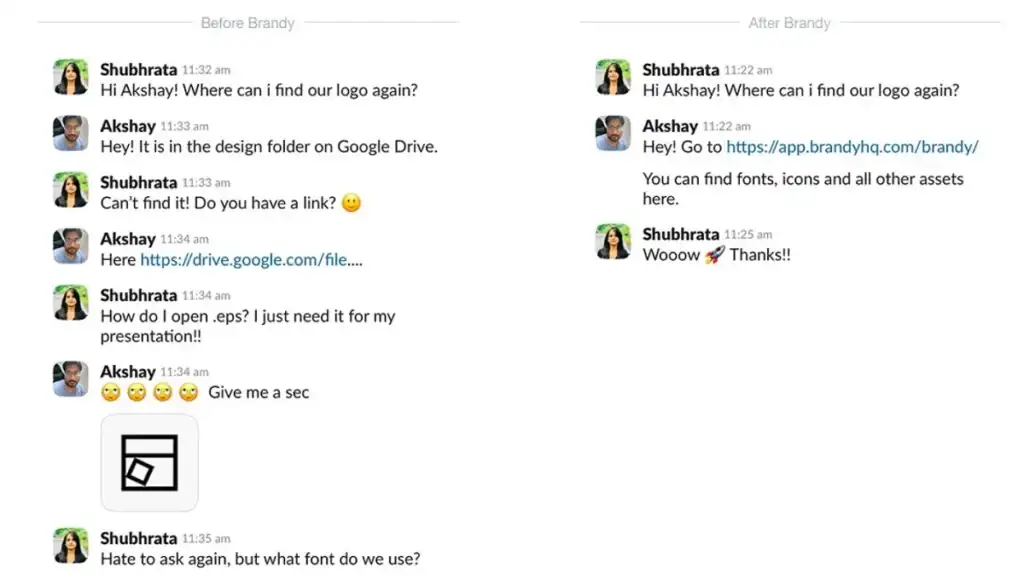Click Shubhrata's avatar on the '.eps' message
The height and width of the screenshot is (585, 1024).
[71, 303]
